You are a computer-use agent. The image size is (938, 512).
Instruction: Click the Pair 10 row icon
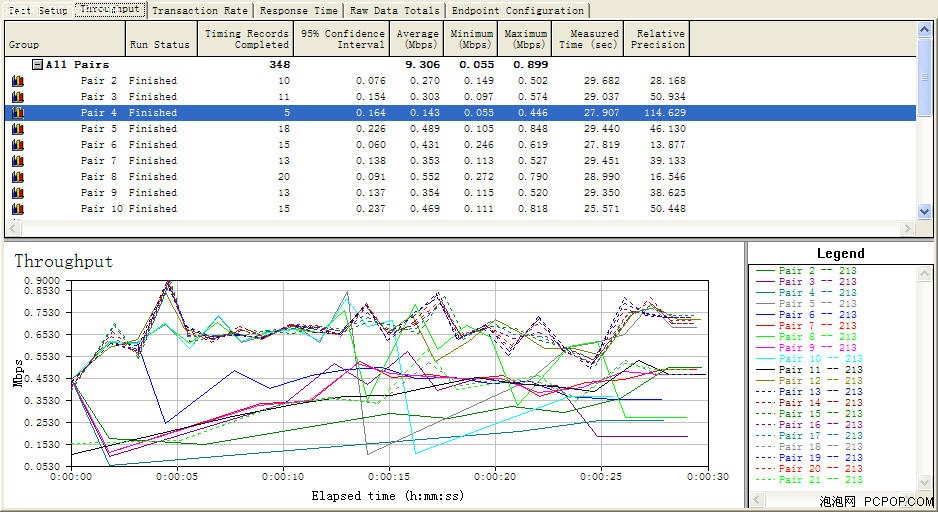[18, 209]
